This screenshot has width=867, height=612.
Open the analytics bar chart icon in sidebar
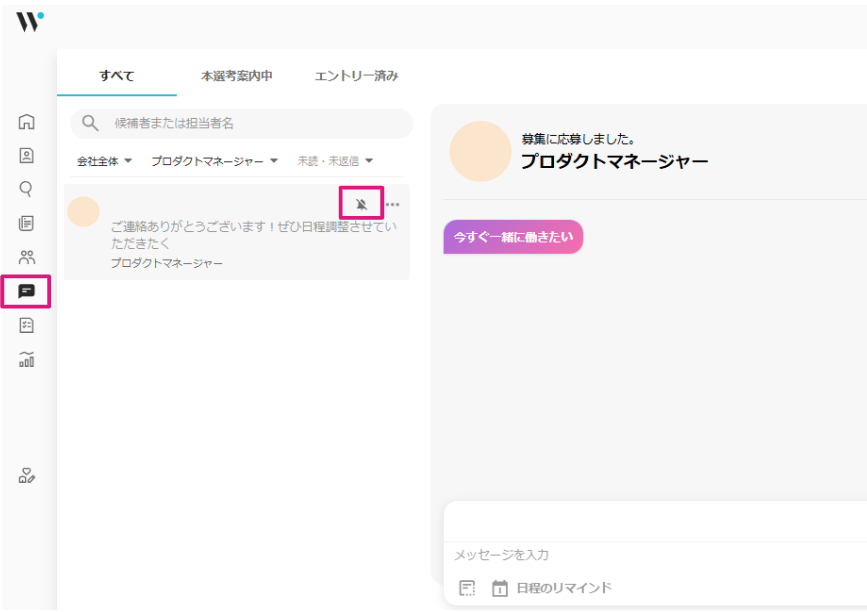click(27, 359)
